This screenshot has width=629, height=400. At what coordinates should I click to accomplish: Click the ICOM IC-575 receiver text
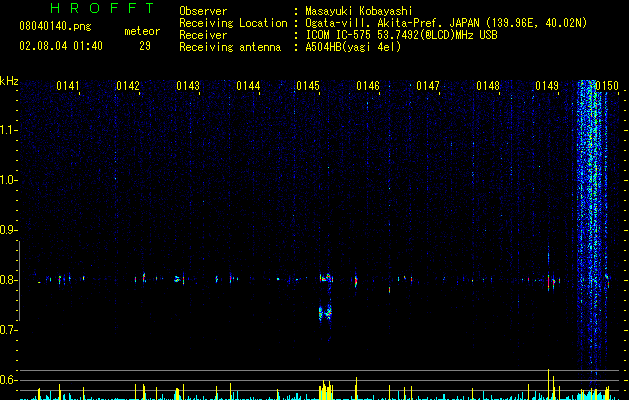401,35
